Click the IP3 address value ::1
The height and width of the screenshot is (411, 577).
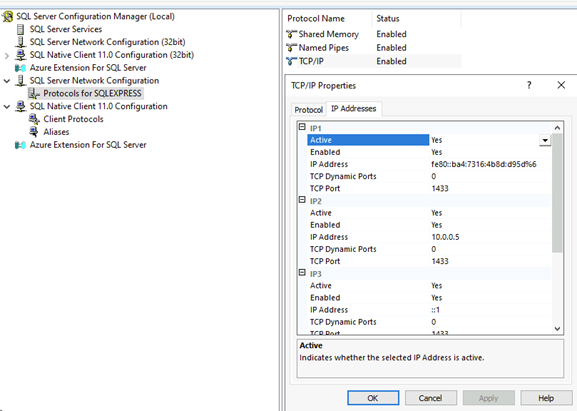coord(435,310)
